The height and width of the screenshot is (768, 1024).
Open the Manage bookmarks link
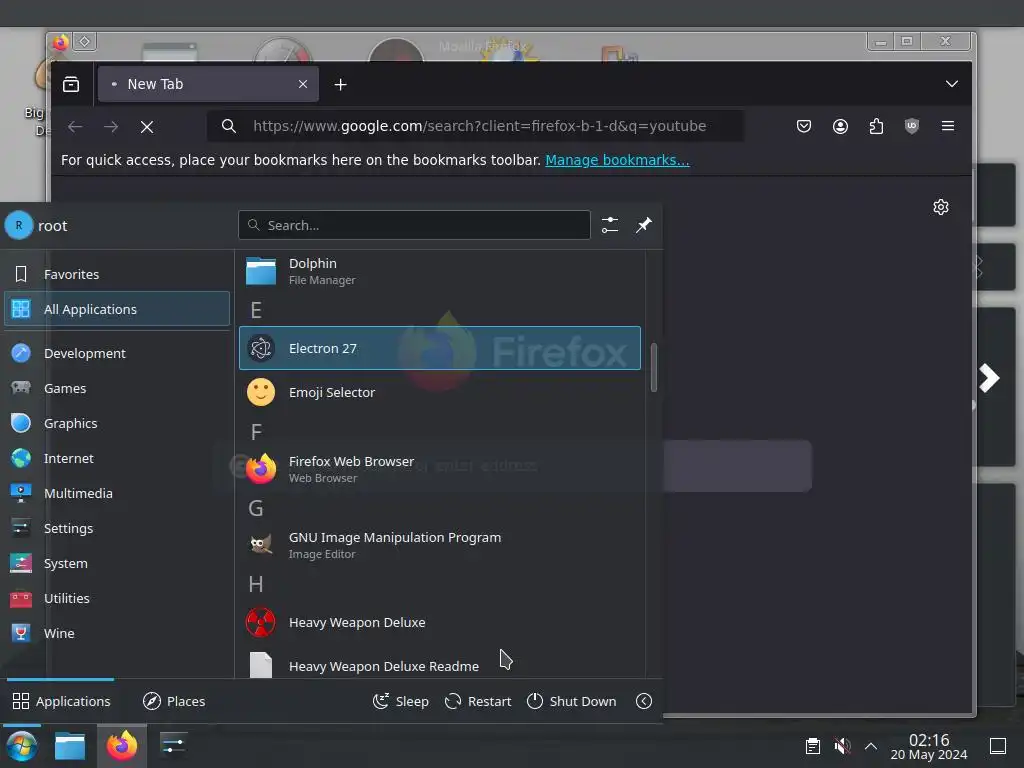tap(617, 160)
